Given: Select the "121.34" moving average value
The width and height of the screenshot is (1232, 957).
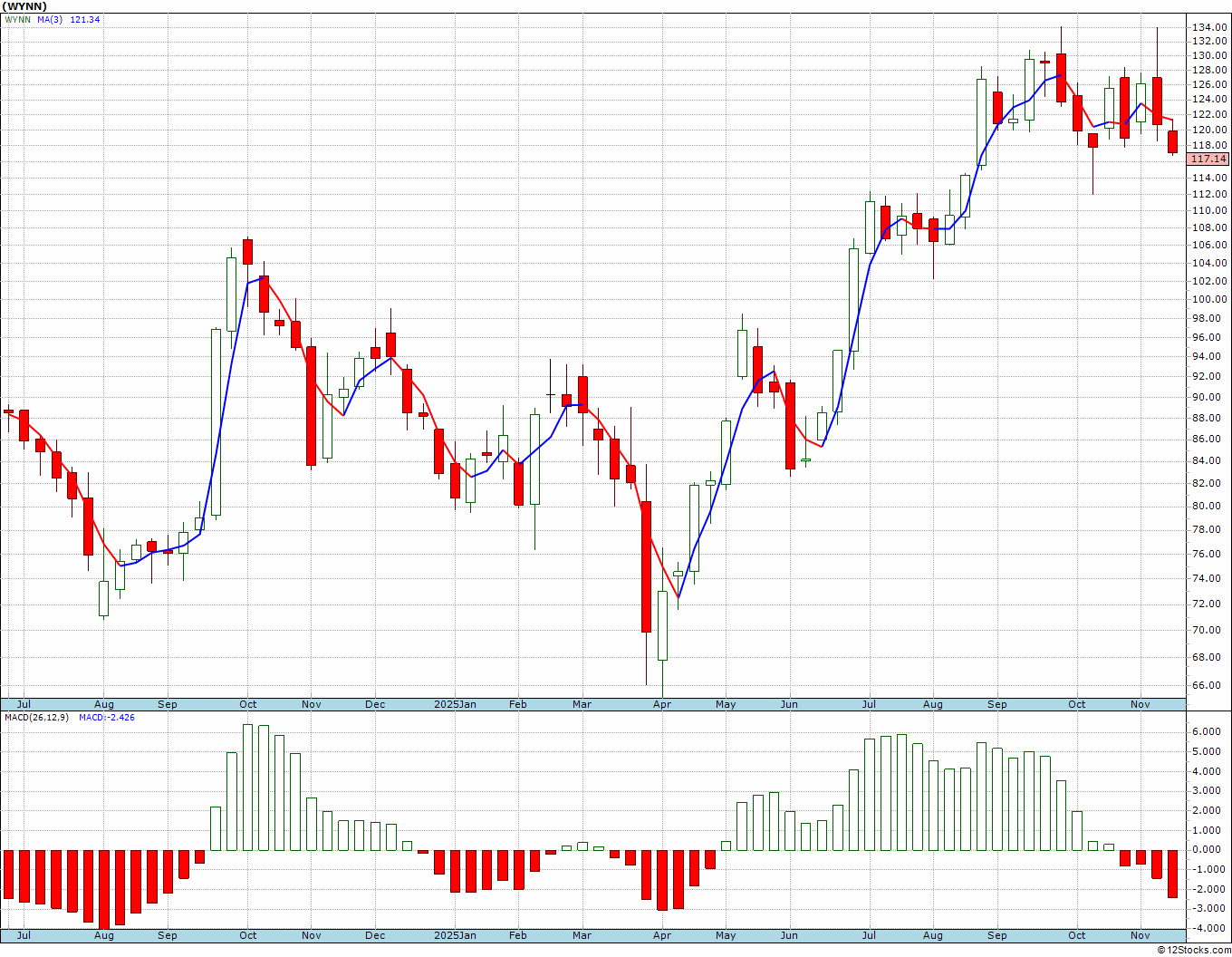Looking at the screenshot, I should 85,20.
